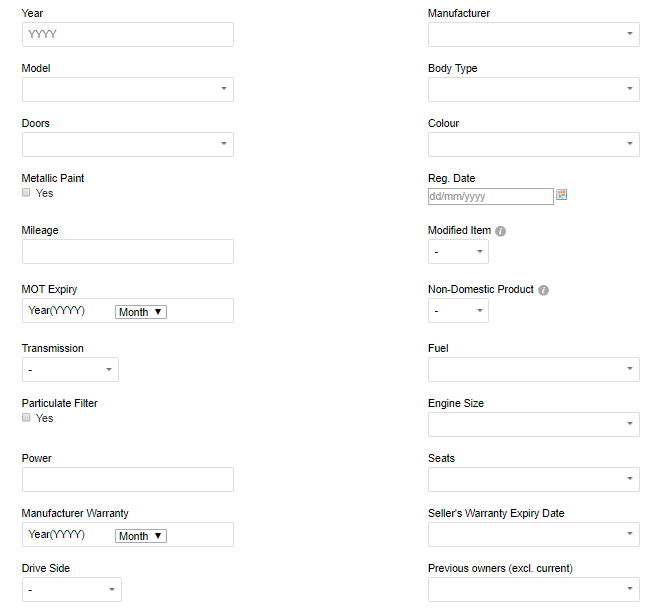Expand the Model dropdown list
659x613 pixels.
coord(128,89)
